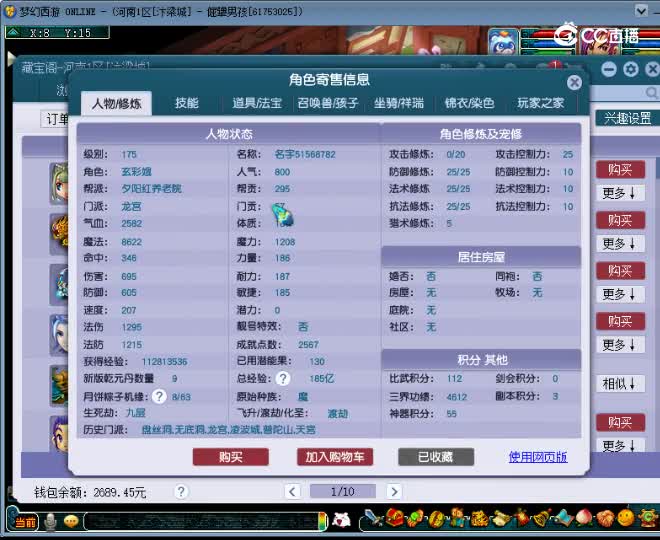
Task: Click the 加入购物车 button
Action: coord(335,457)
